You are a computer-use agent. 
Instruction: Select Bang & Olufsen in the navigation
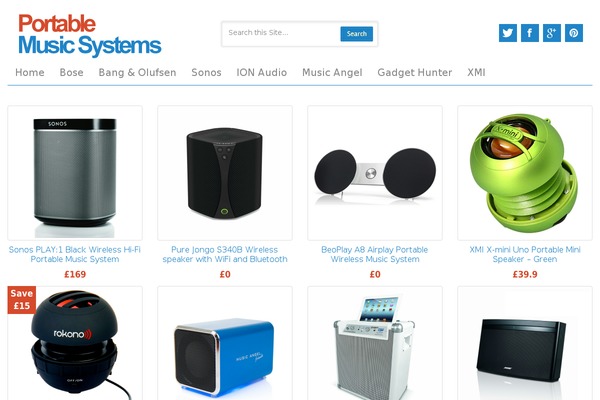tap(137, 72)
